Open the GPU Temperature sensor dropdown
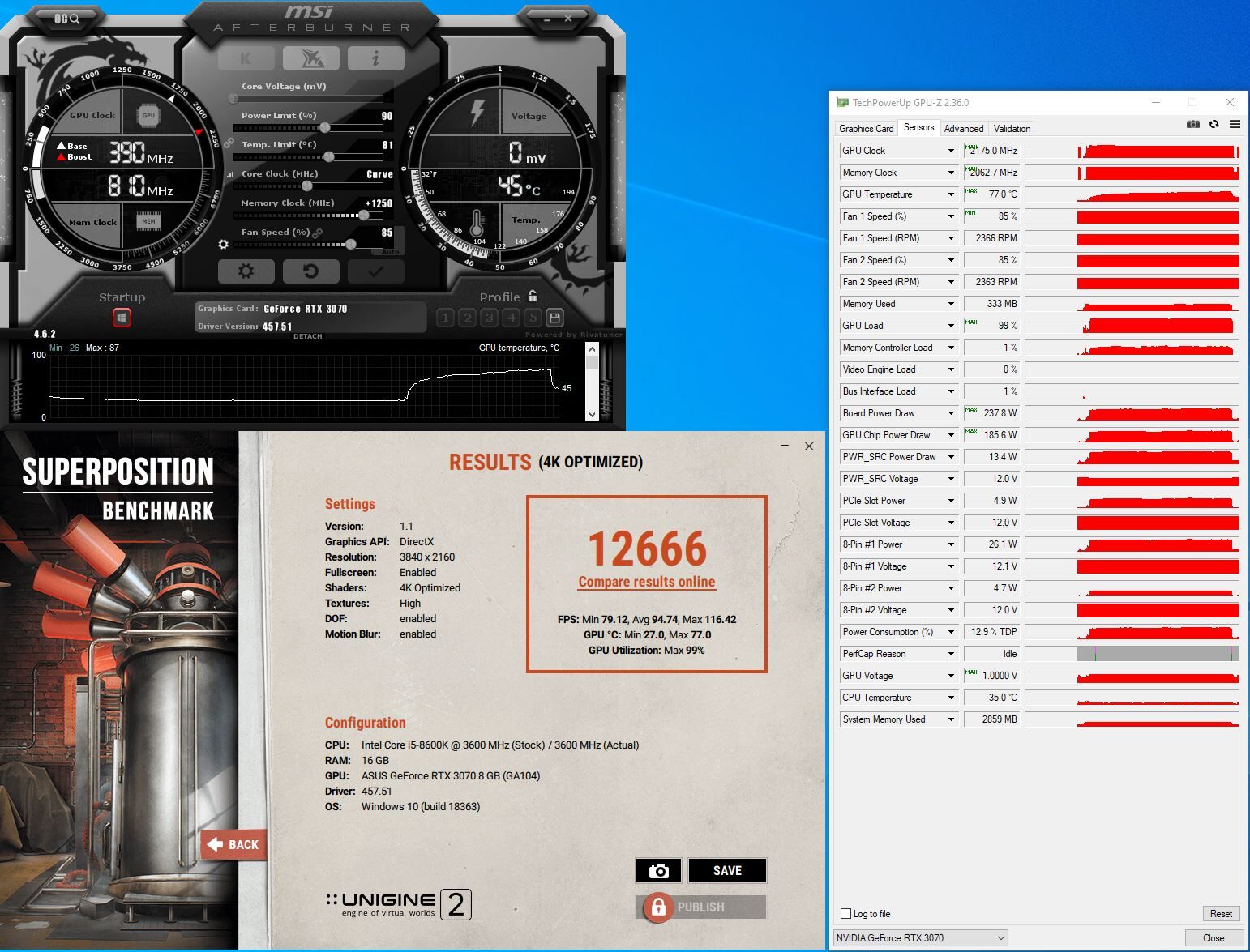1250x952 pixels. tap(951, 194)
